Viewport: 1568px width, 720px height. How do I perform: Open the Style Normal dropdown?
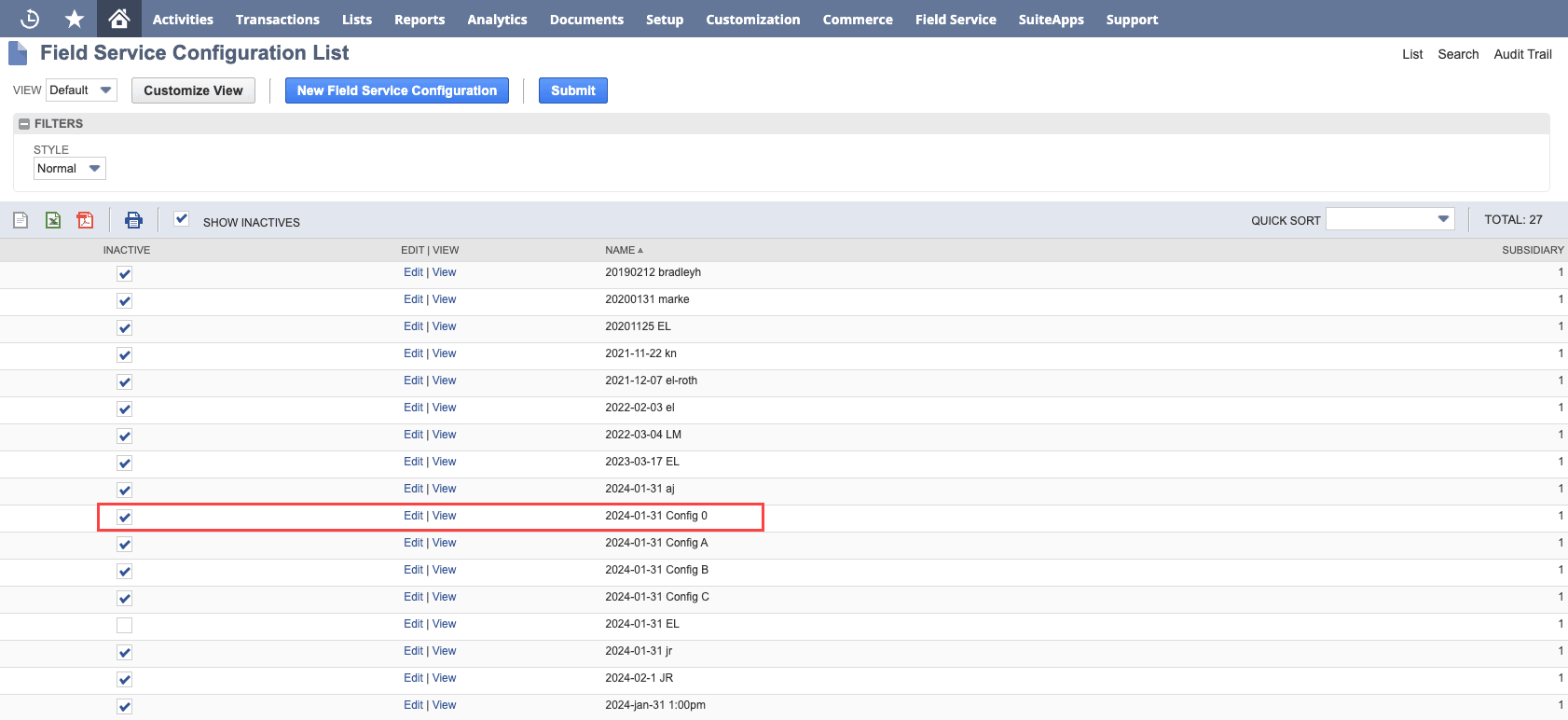tap(70, 169)
